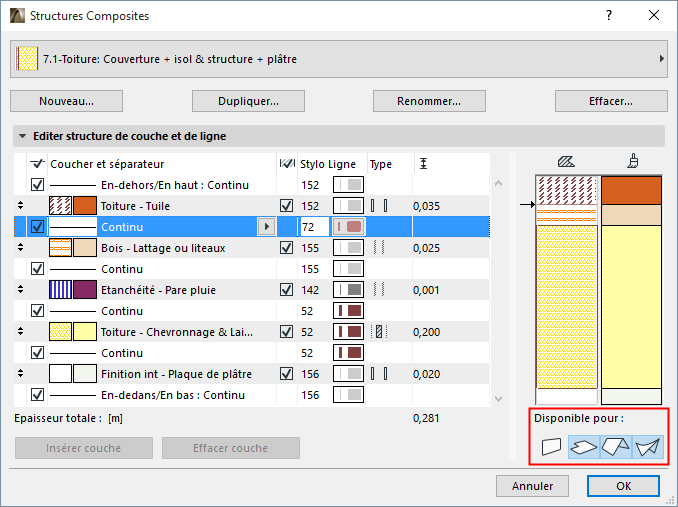Toggle Roof availability icon under Disponible pour
Viewport: 678px width, 507px height.
click(x=616, y=446)
